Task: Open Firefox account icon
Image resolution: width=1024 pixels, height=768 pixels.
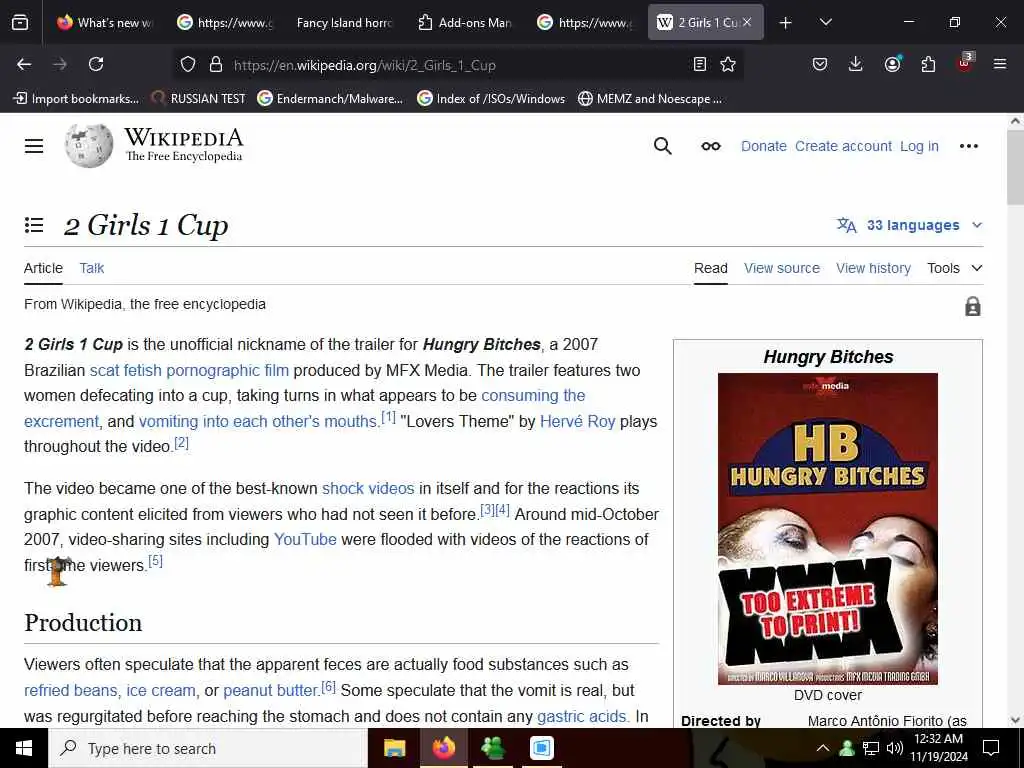Action: pos(892,63)
